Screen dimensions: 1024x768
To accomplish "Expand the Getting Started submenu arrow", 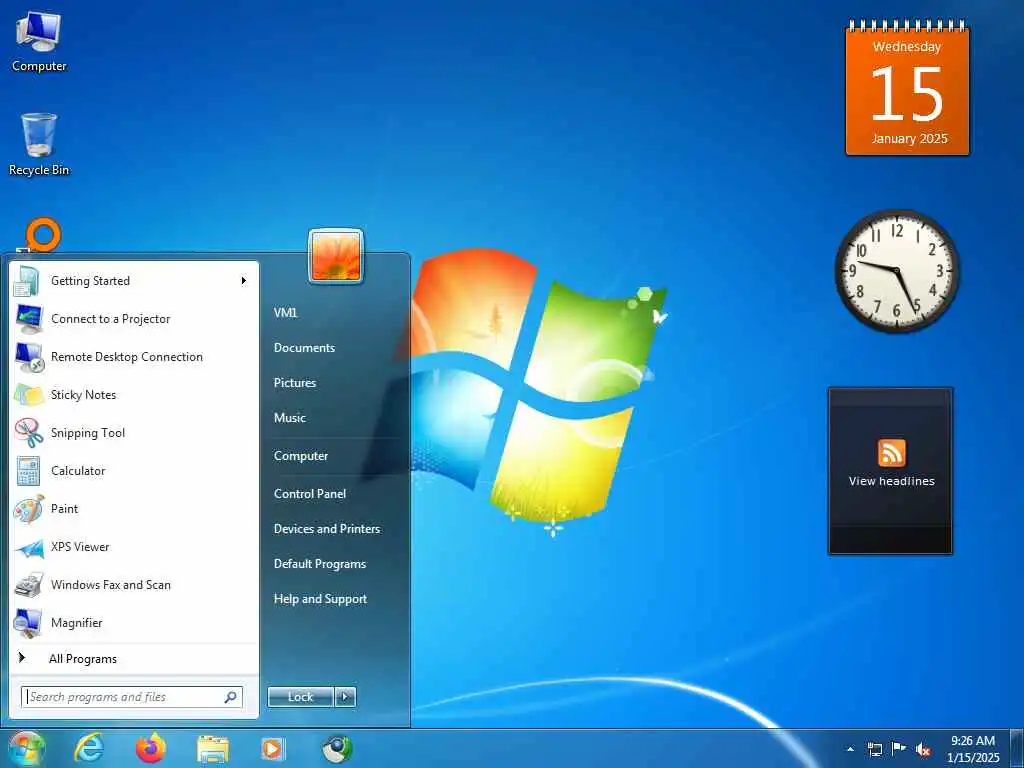I will click(244, 281).
